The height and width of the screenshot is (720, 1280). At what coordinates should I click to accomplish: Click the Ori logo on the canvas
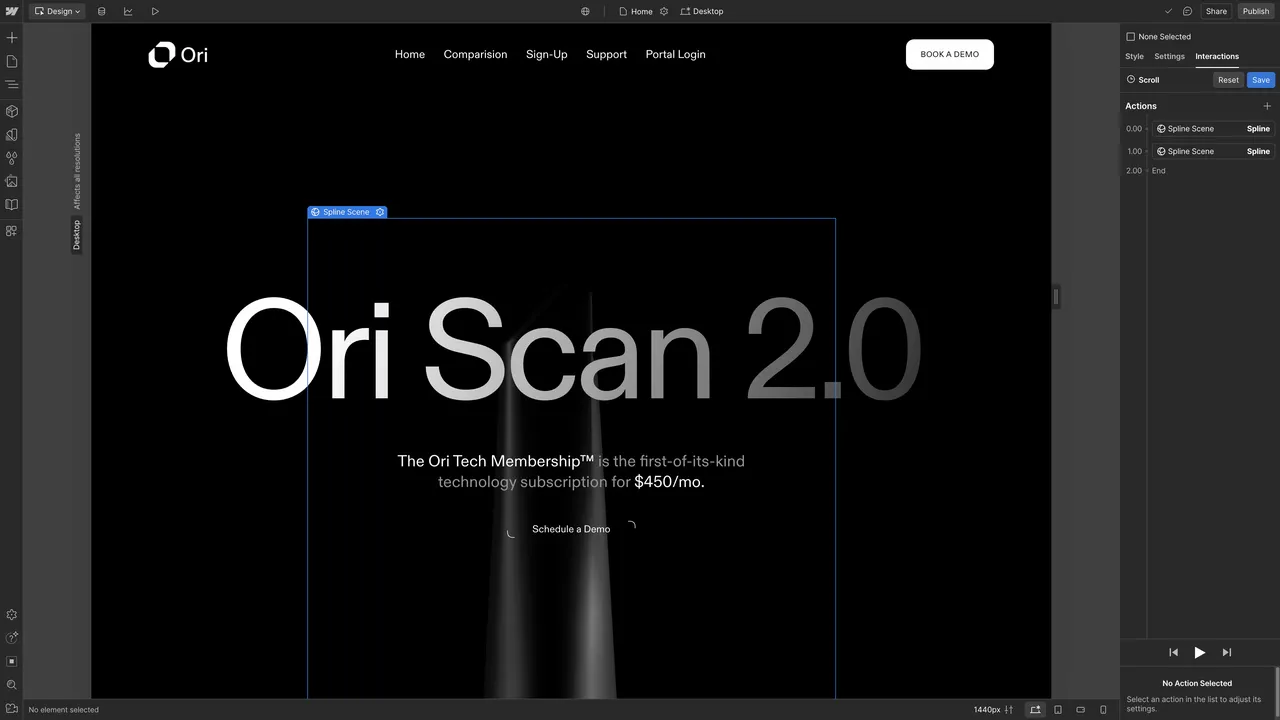178,55
